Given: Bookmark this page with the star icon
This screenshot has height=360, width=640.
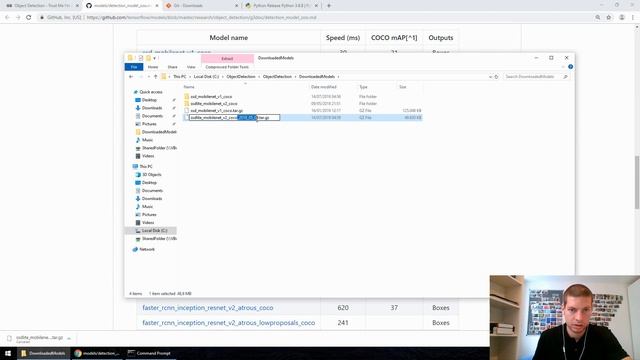Looking at the screenshot, I should pos(609,18).
